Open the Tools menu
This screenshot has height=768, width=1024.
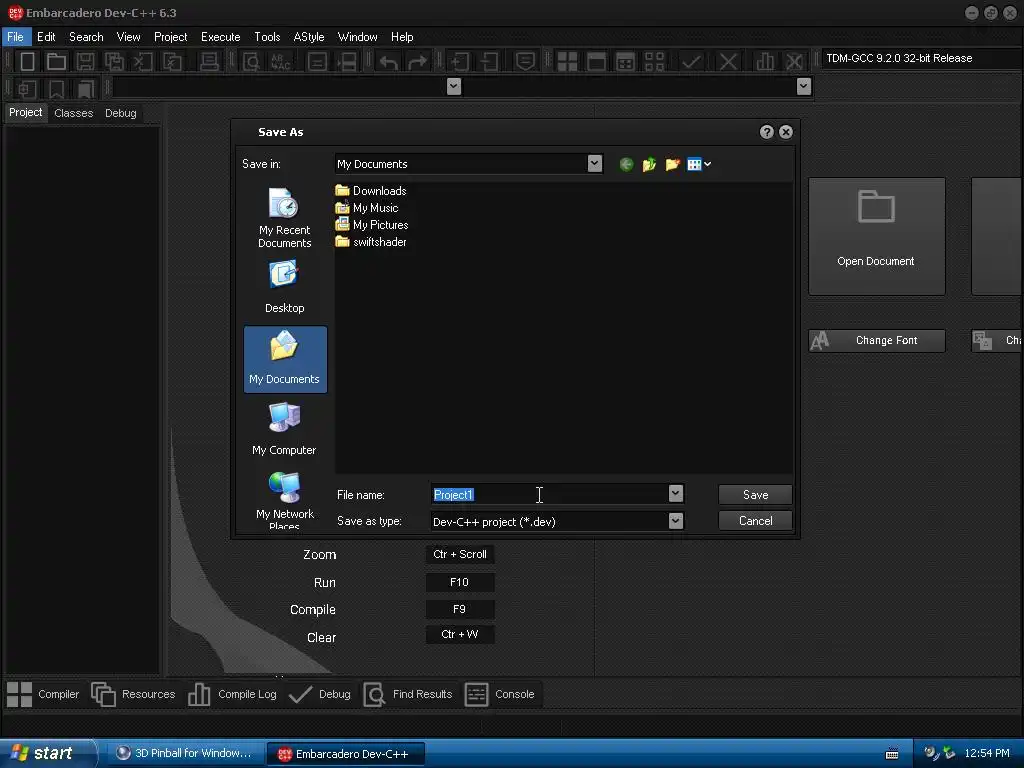[267, 37]
